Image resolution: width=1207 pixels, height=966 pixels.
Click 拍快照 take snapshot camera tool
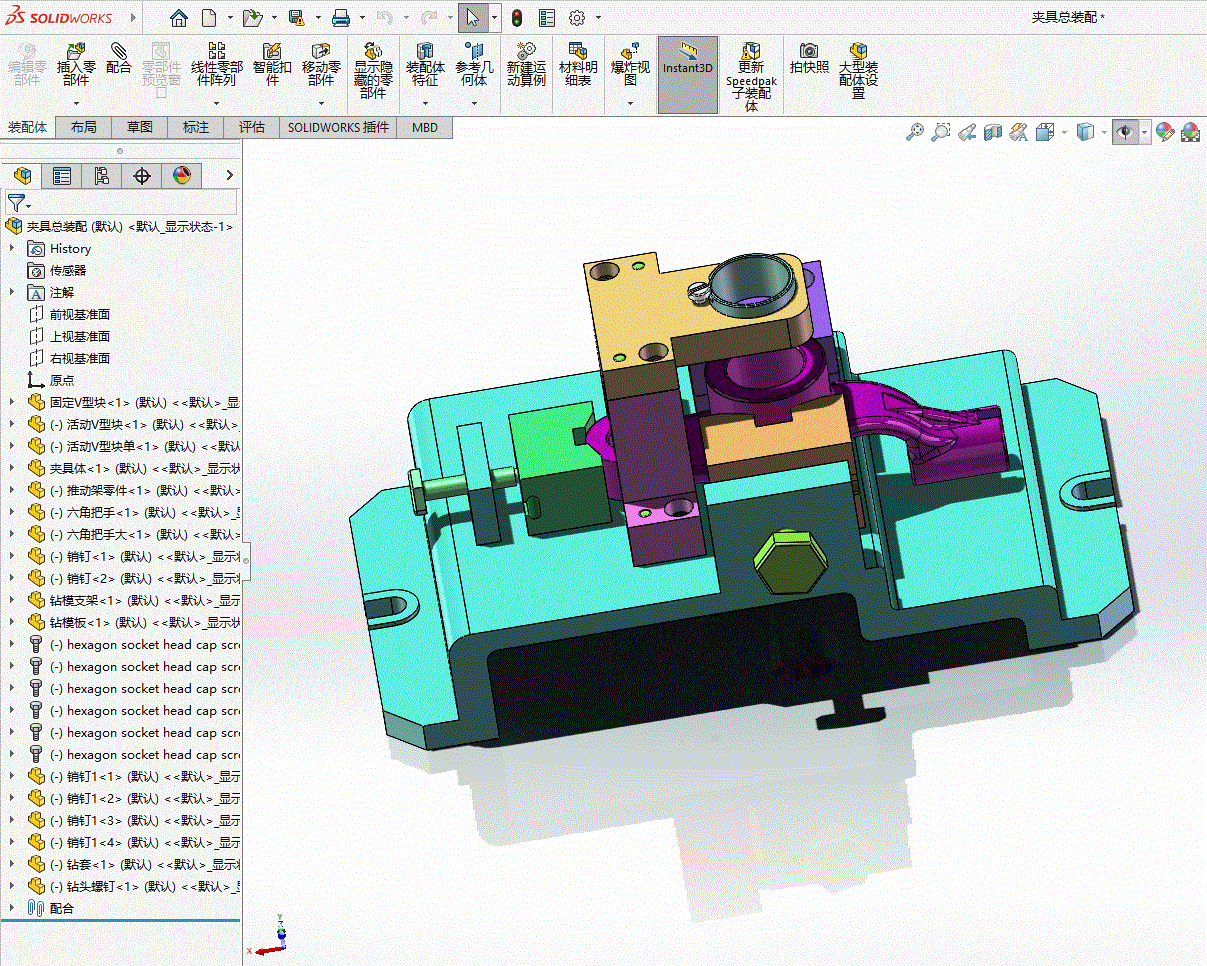(809, 59)
